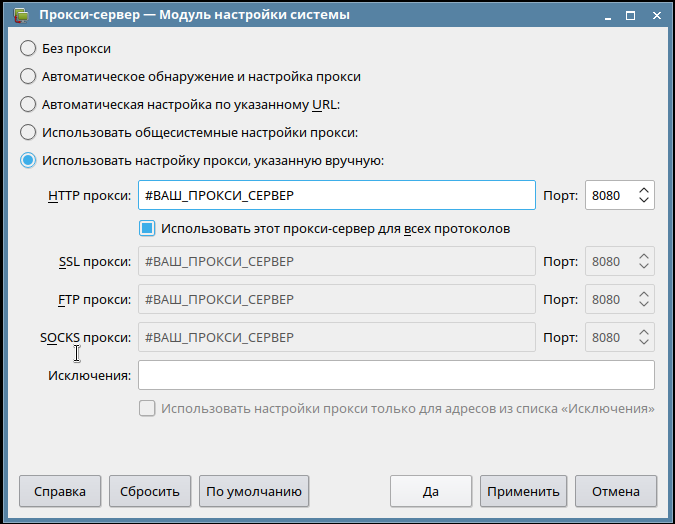The image size is (675, 524).
Task: Click the 'Сбросить' reset button
Action: [x=150, y=491]
